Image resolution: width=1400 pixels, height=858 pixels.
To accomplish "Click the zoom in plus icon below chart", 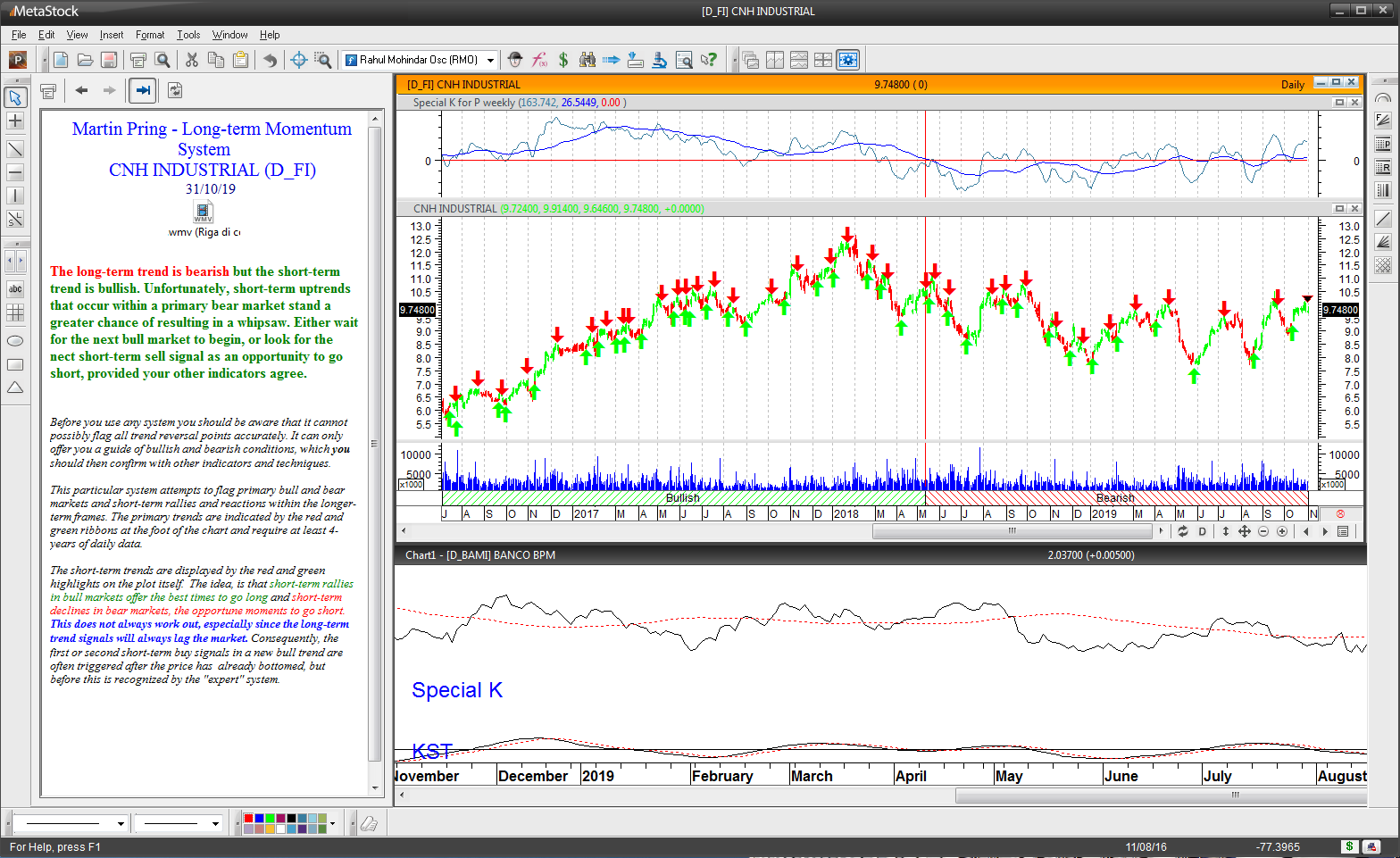I will (x=1282, y=531).
